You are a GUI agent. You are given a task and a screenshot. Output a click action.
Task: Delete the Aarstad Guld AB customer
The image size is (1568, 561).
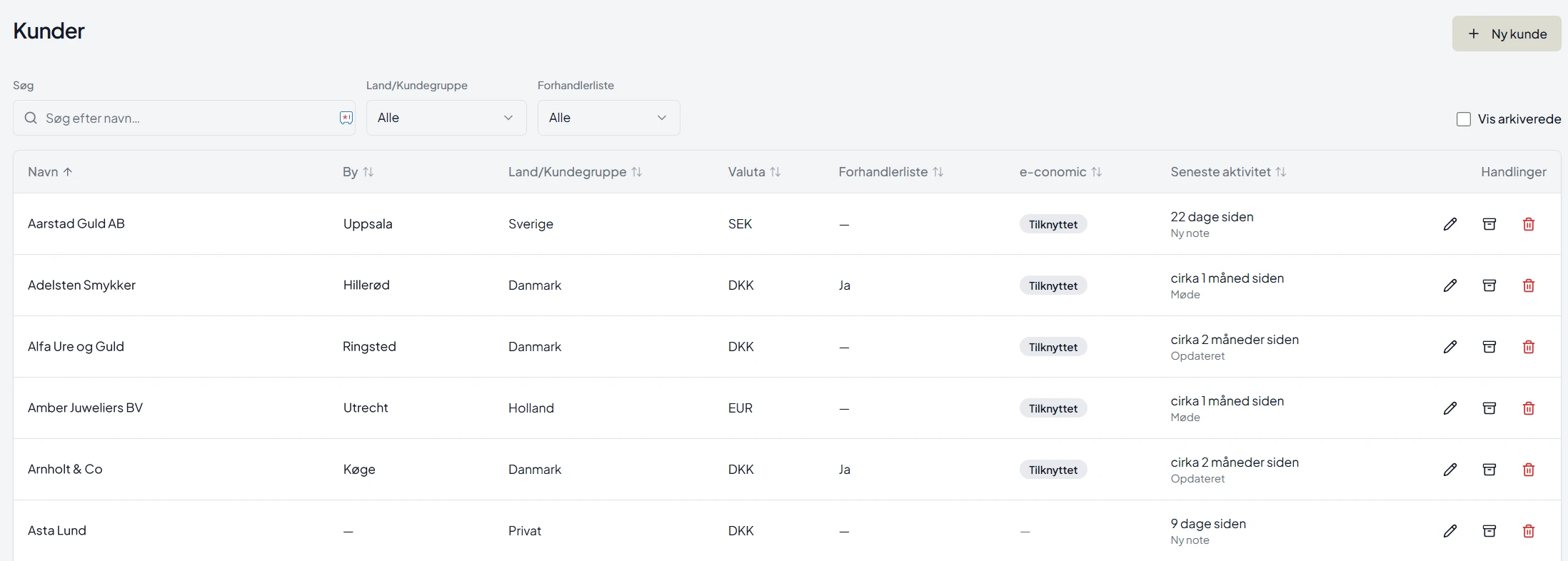click(1529, 224)
